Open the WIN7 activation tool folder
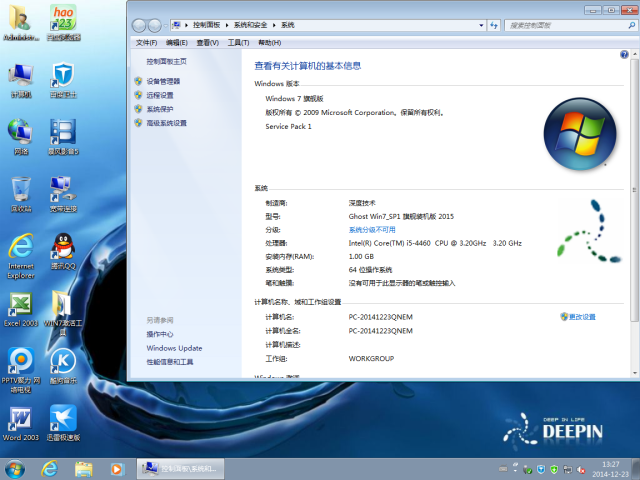This screenshot has width=640, height=480. [62, 313]
